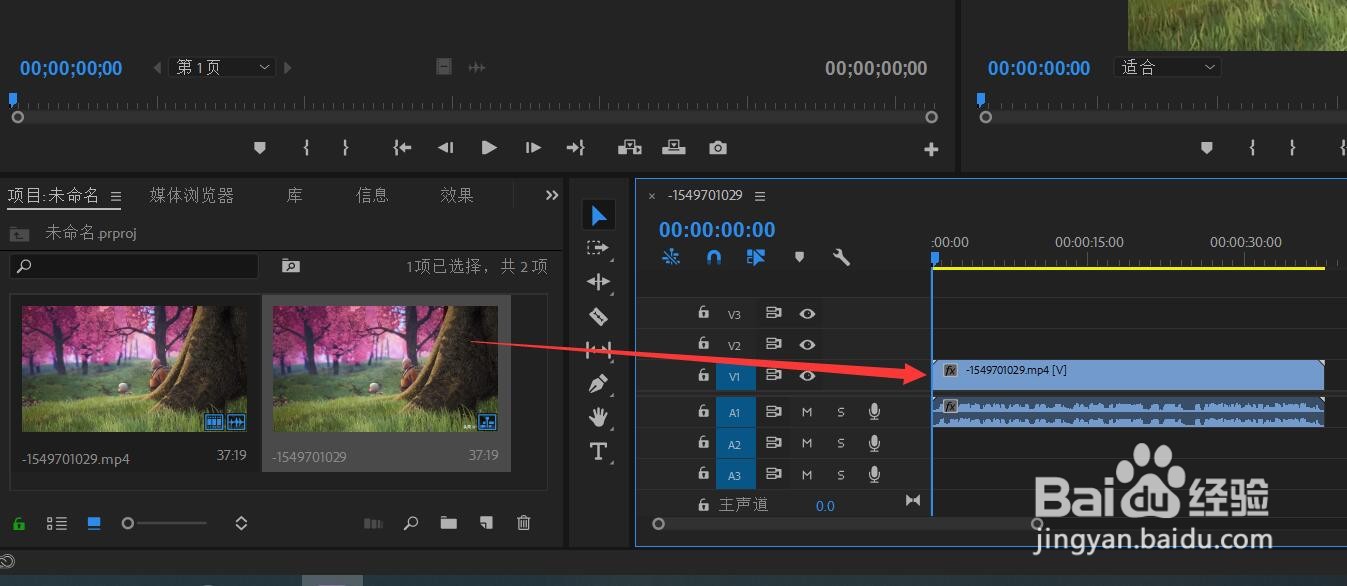Step back one frame in source monitor
The width and height of the screenshot is (1347, 586).
pos(445,148)
